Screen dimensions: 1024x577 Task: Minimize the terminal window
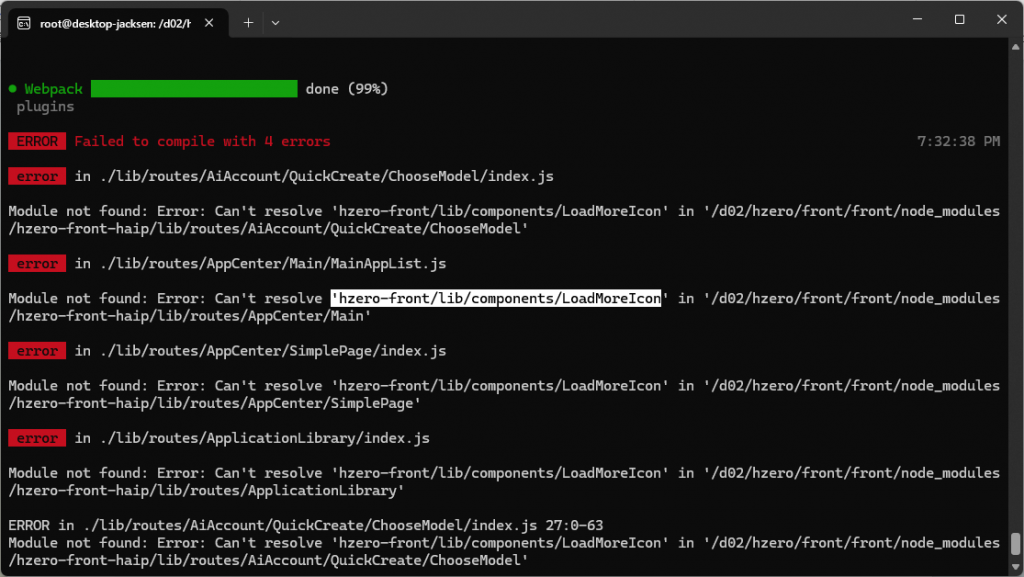point(913,20)
